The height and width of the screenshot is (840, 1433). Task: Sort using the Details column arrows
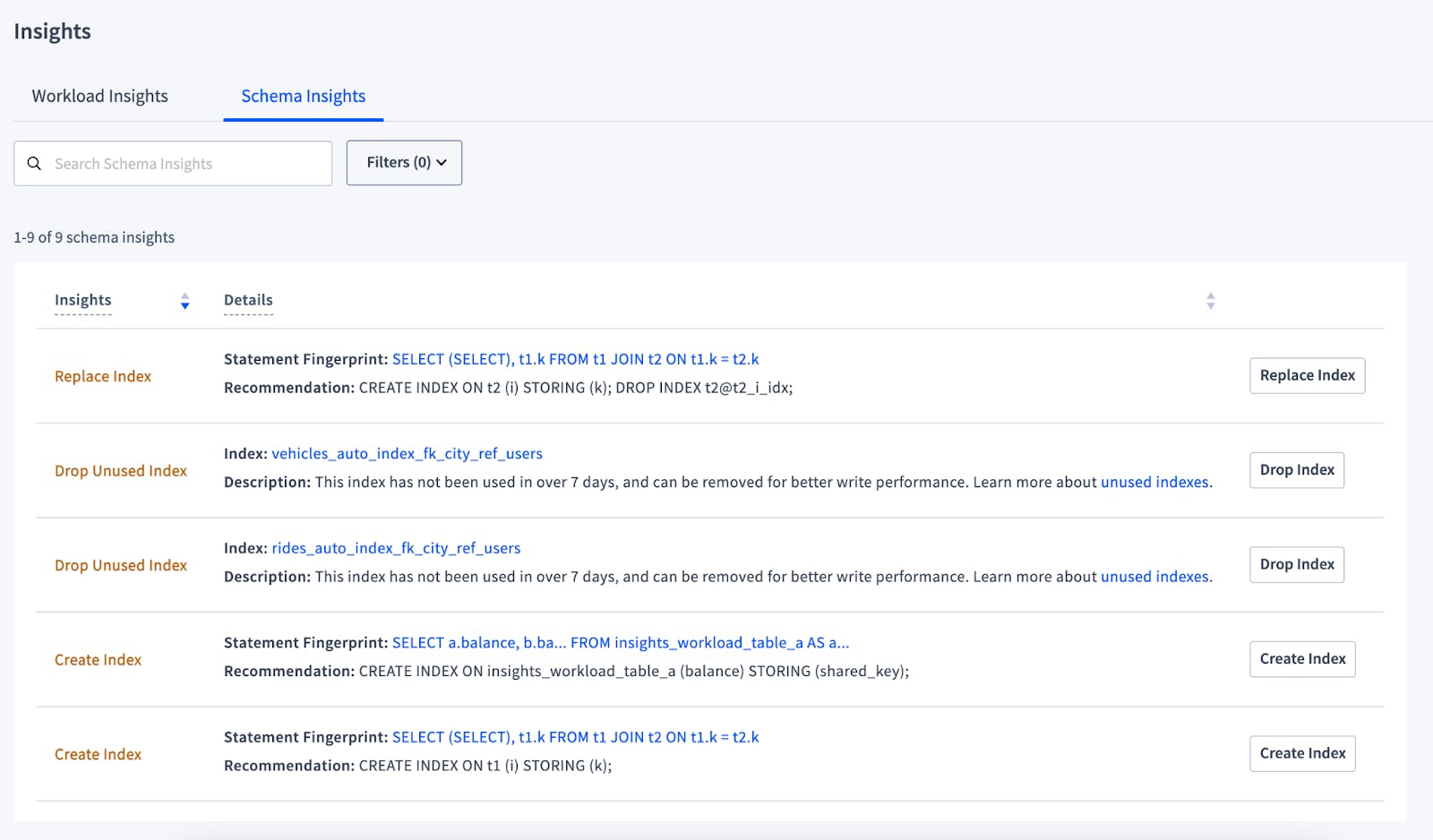(x=1210, y=301)
